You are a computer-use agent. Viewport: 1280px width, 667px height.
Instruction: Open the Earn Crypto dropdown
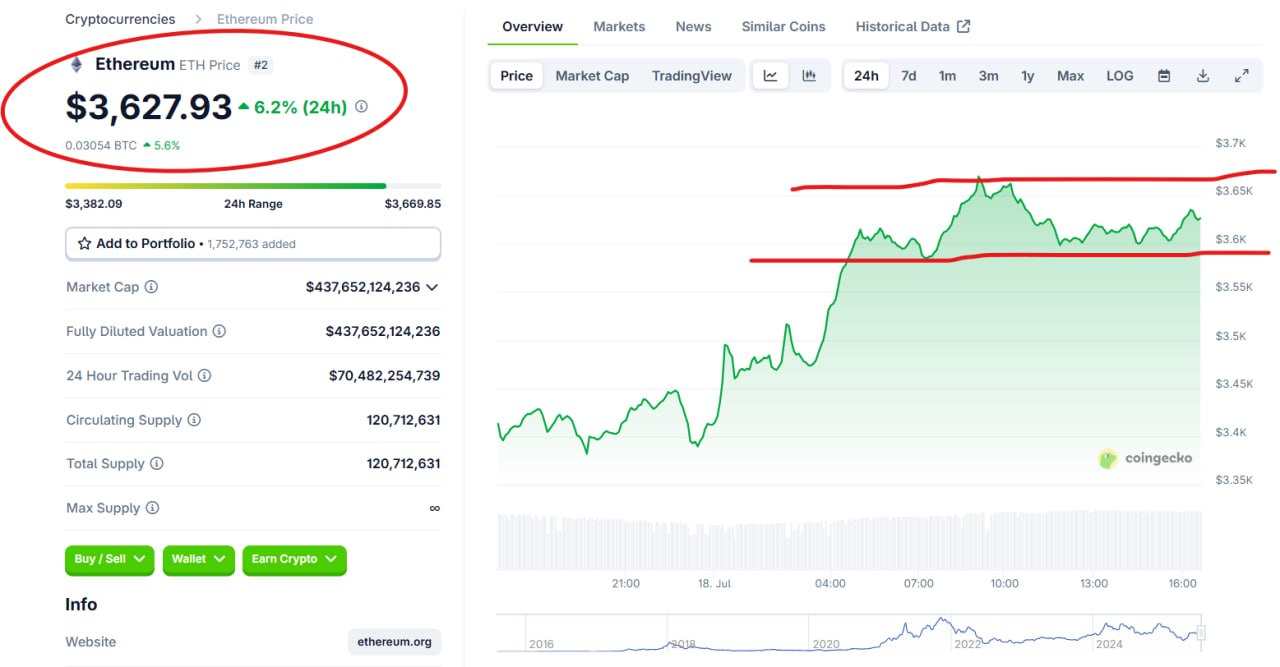[294, 559]
